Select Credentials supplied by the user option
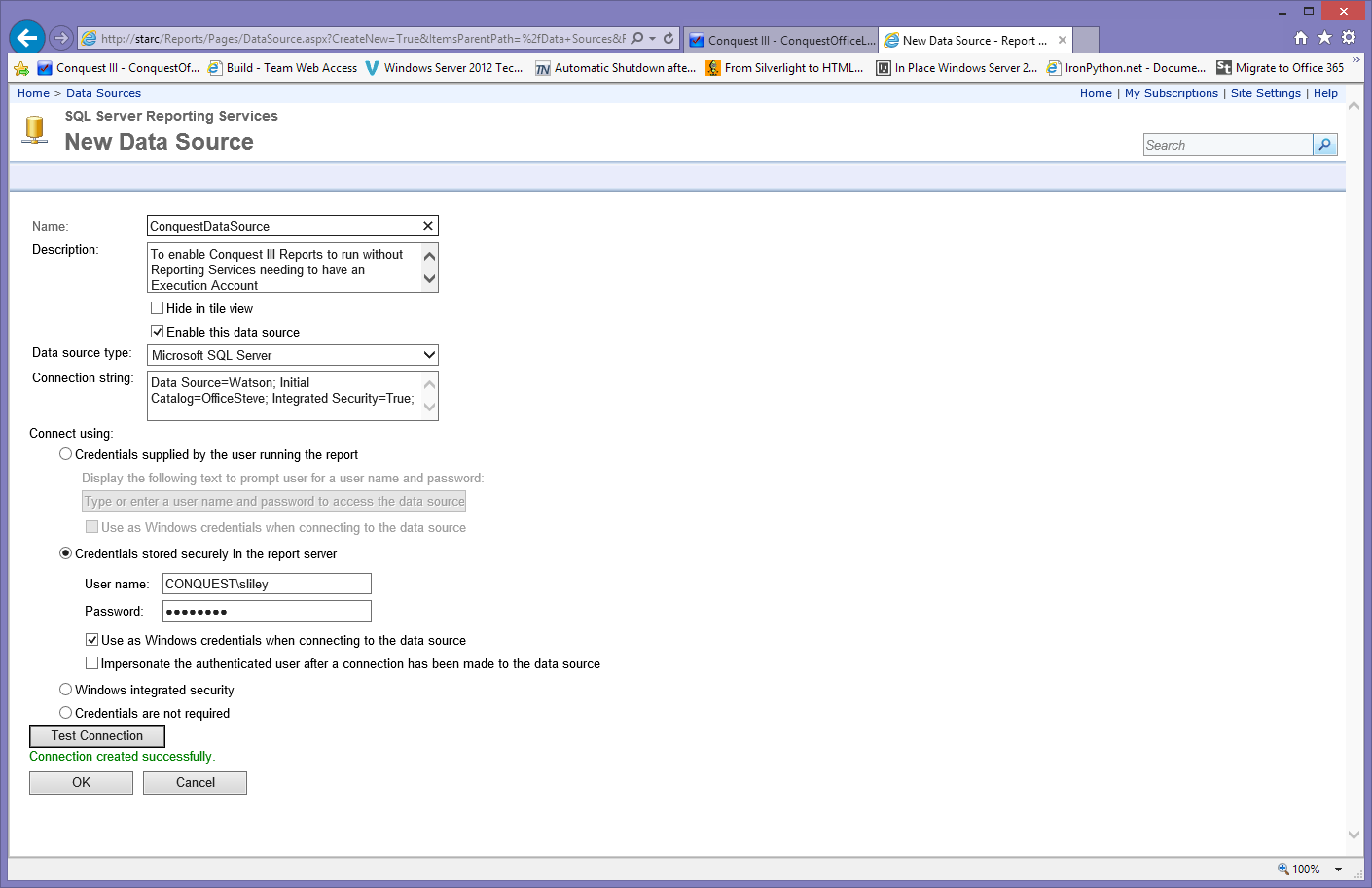The image size is (1372, 888). click(x=66, y=454)
